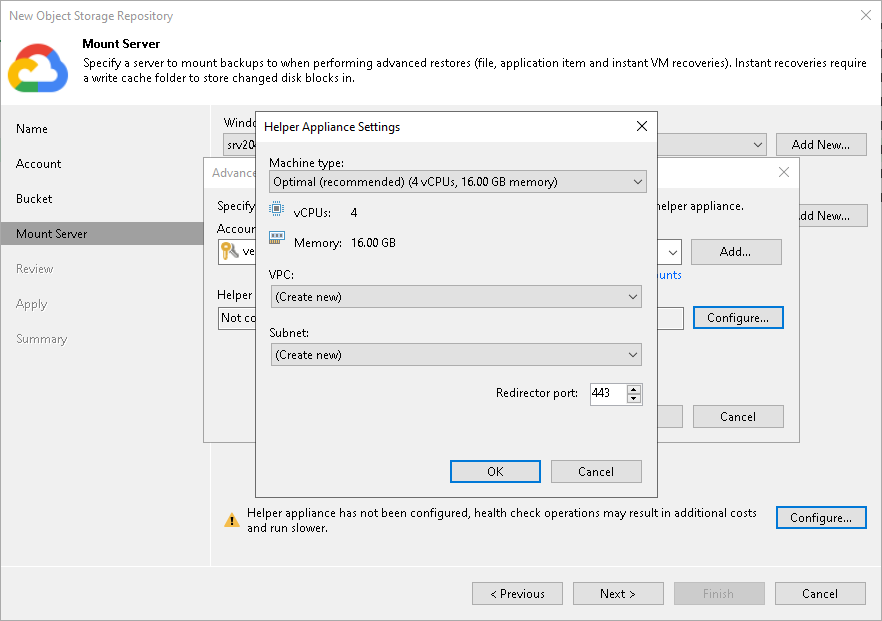Select the Name step in the wizard
The height and width of the screenshot is (621, 882).
coord(31,128)
